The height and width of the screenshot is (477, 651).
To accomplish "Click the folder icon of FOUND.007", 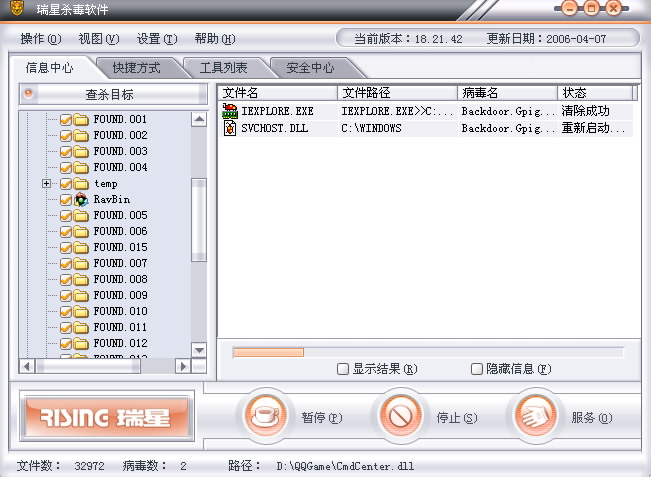I will [81, 264].
